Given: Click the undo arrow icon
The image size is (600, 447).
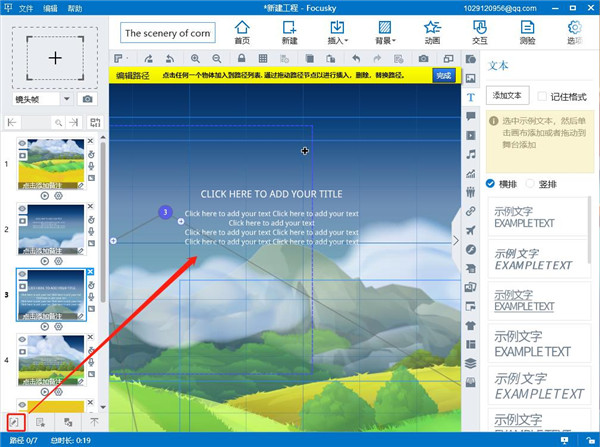Looking at the screenshot, I should [x=356, y=58].
